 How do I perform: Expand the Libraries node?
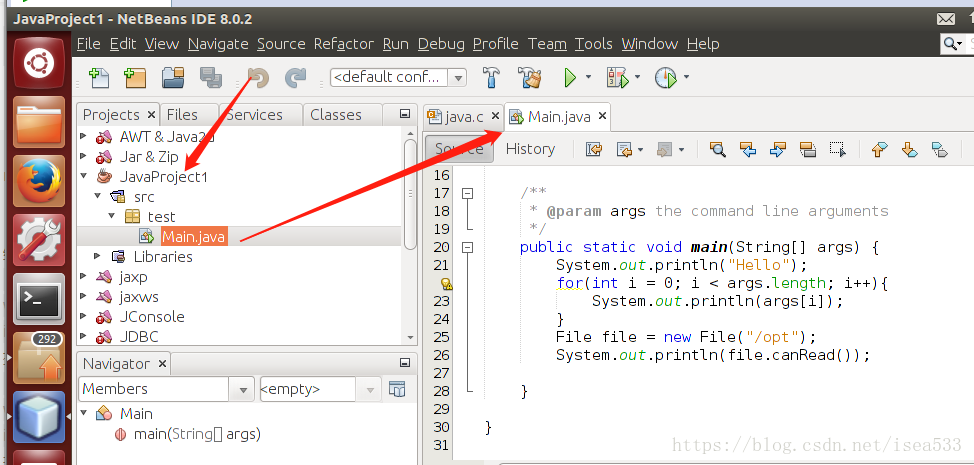[98, 256]
